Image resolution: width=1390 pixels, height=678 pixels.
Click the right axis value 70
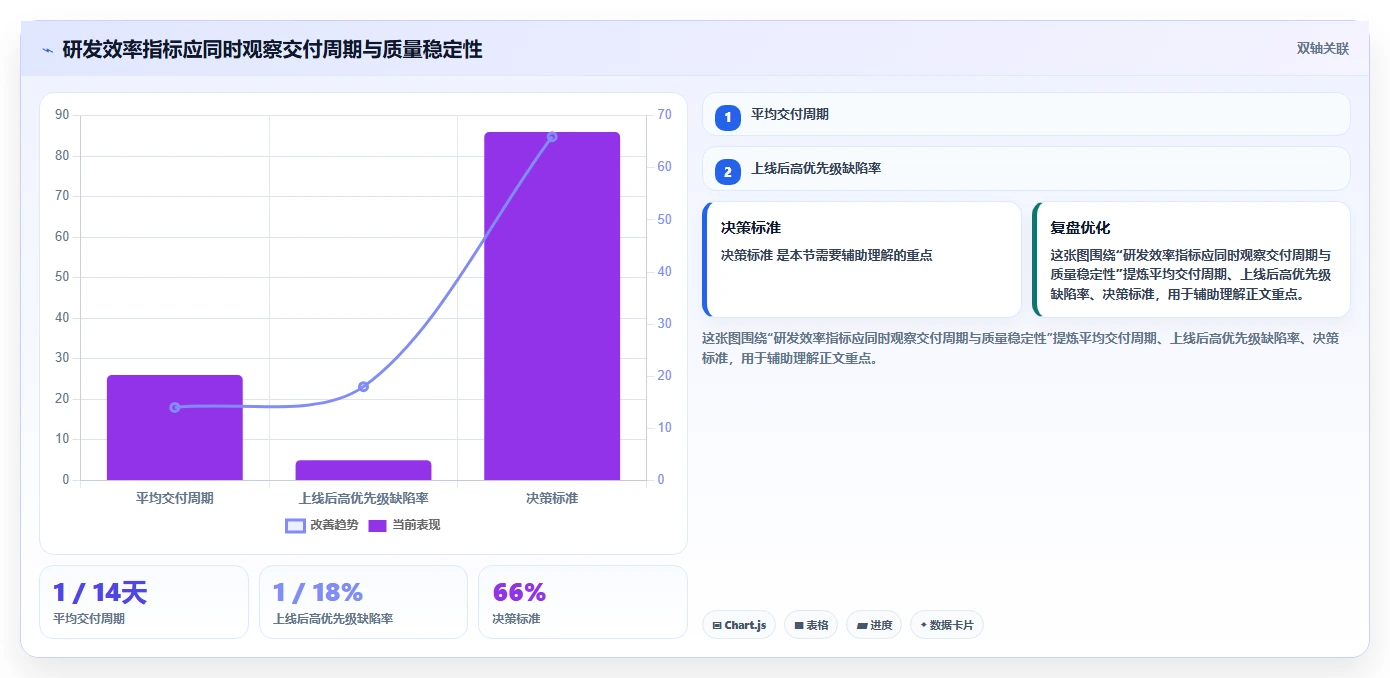665,115
